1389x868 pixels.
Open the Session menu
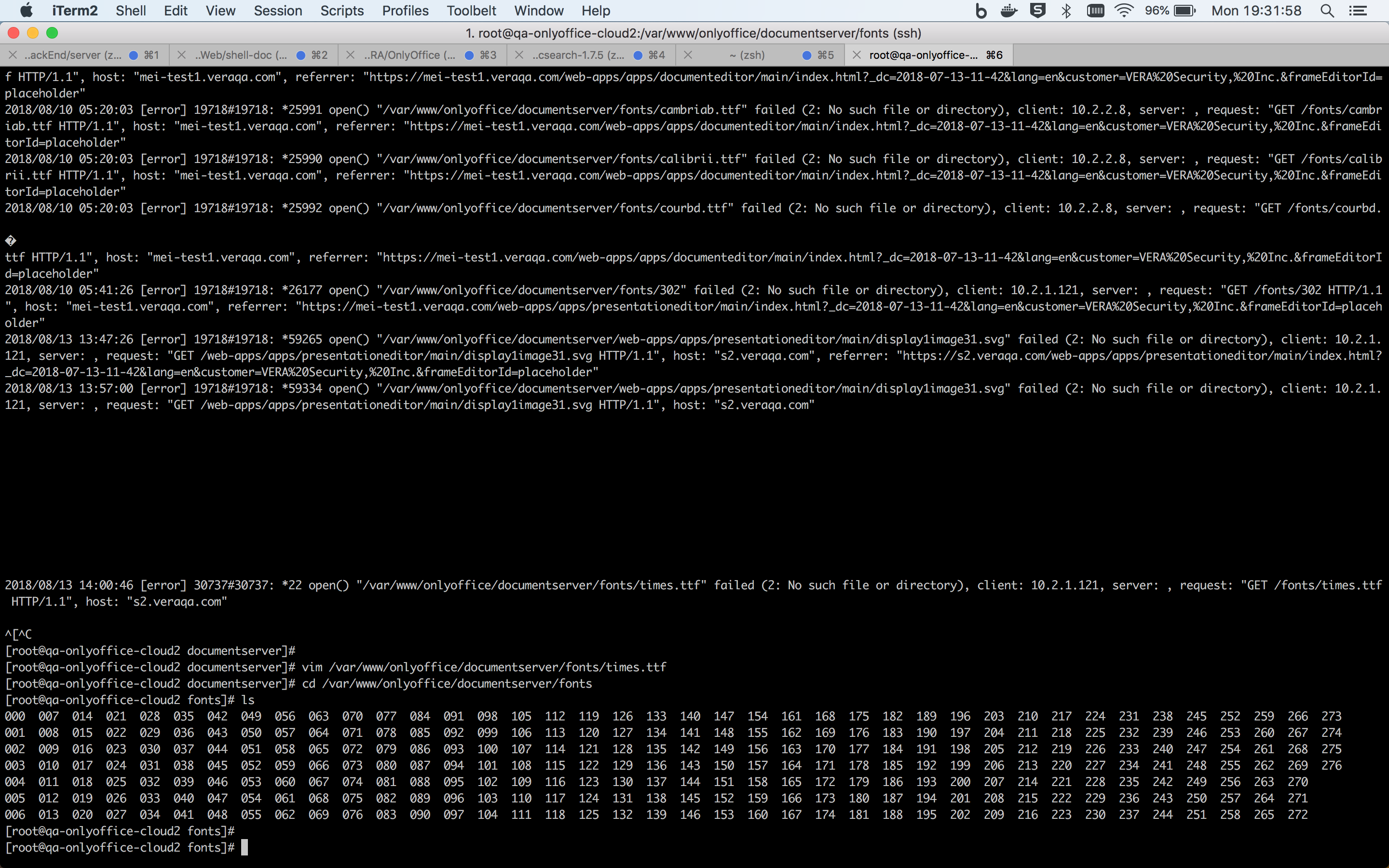(x=278, y=10)
